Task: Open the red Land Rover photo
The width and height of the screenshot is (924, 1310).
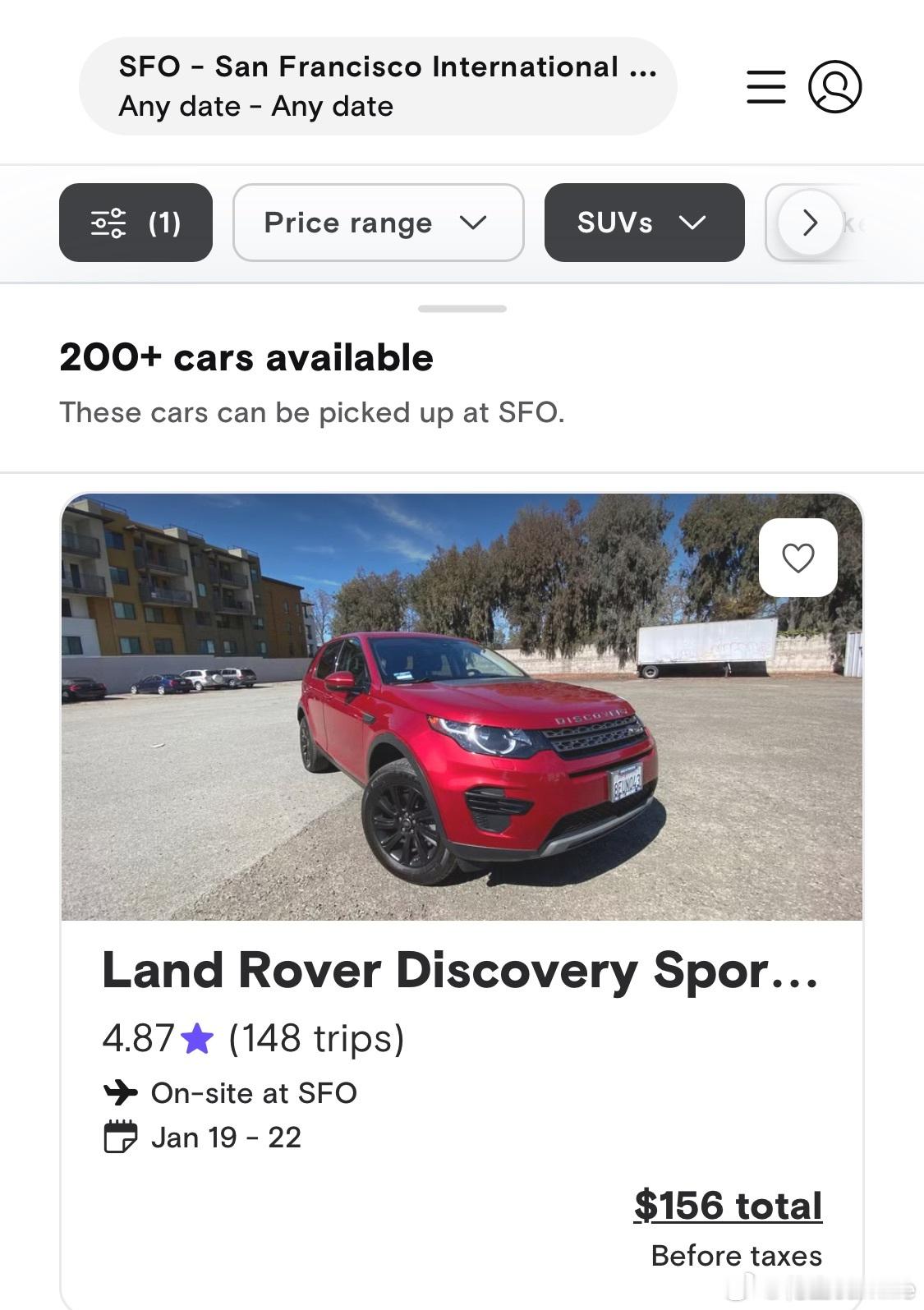Action: coord(462,706)
